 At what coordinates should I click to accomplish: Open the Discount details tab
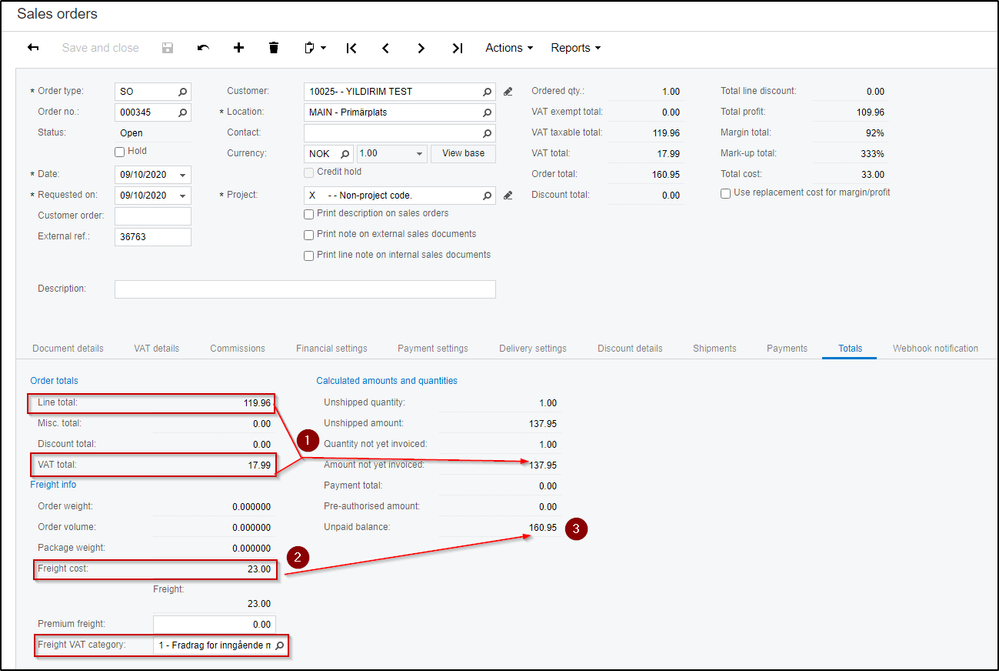coord(629,349)
